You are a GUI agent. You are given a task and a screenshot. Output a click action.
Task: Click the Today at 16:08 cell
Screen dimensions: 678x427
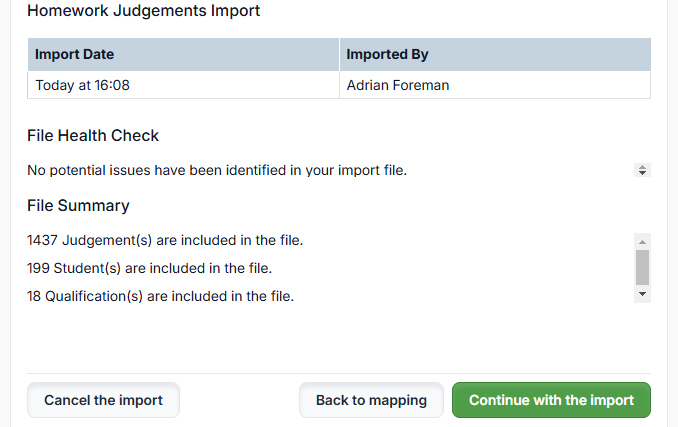(x=183, y=85)
